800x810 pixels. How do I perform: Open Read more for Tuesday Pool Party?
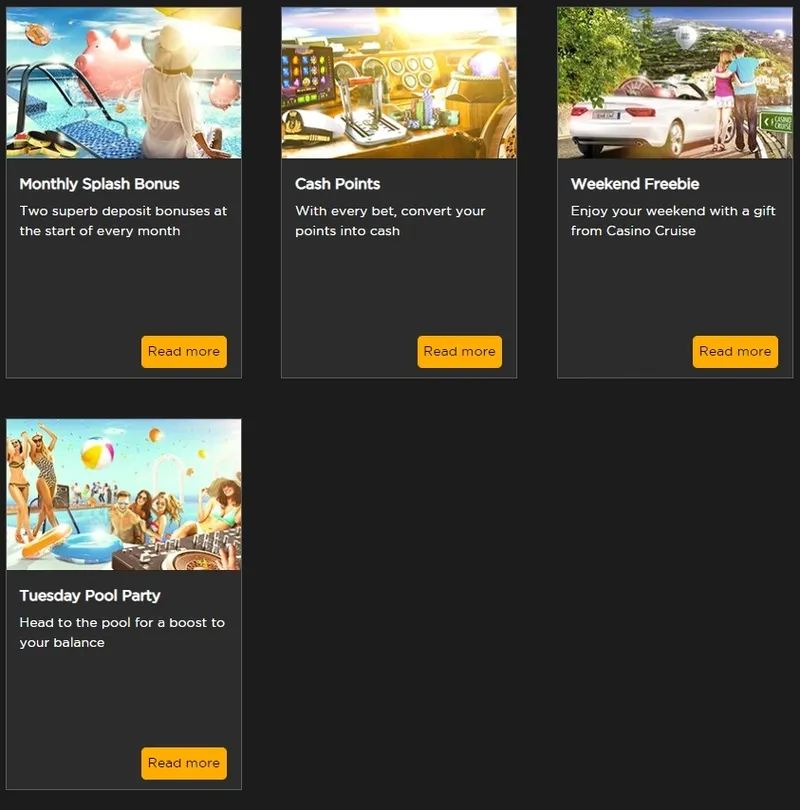(184, 763)
